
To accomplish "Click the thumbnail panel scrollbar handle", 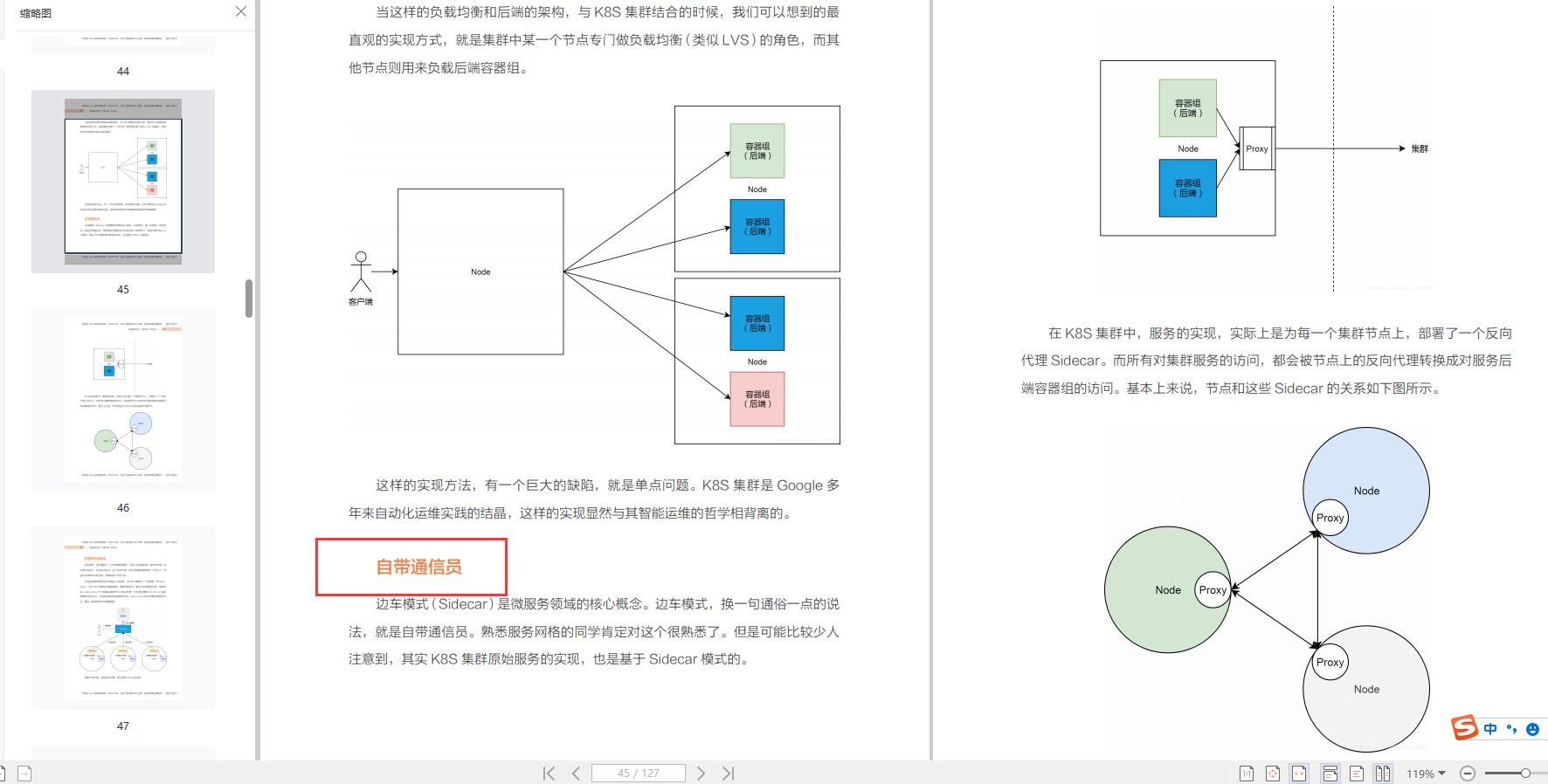I will tap(249, 299).
